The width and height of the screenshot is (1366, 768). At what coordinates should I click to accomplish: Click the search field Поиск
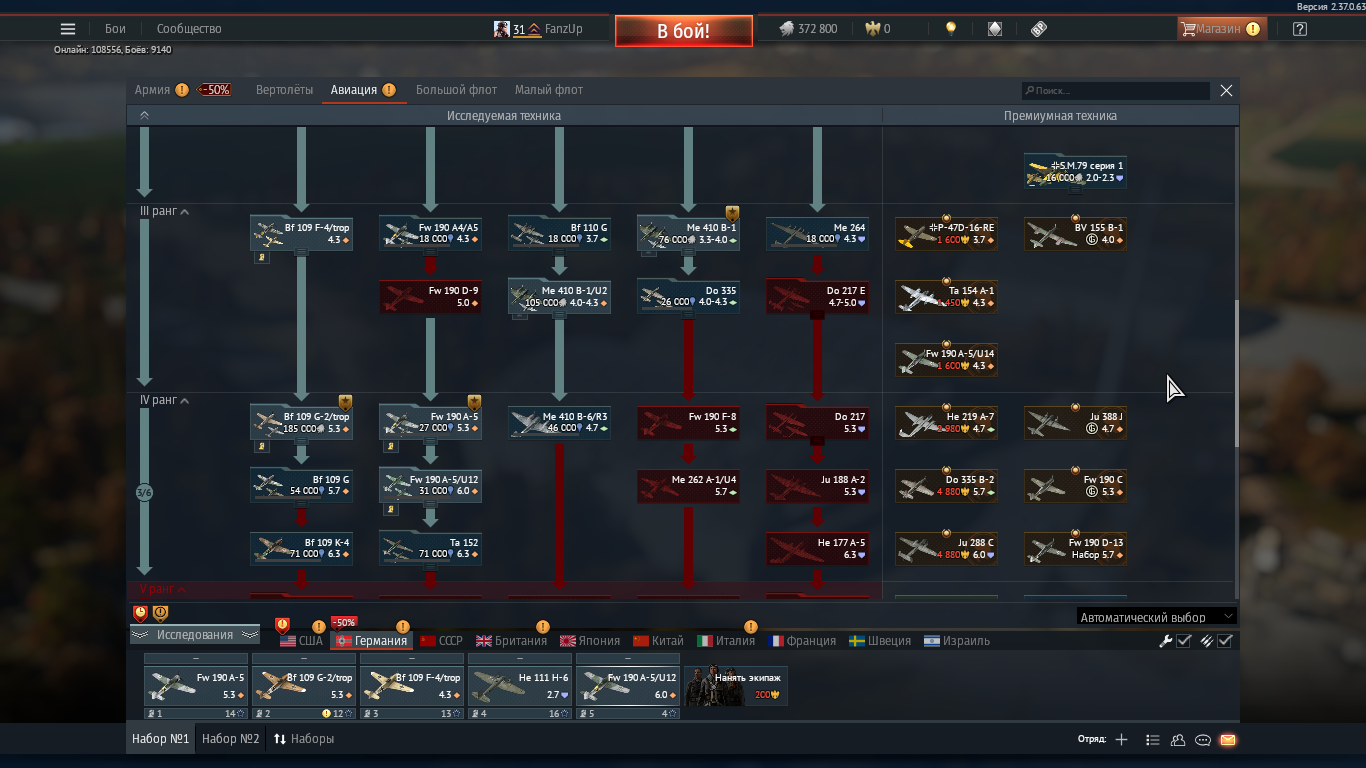click(x=1116, y=91)
